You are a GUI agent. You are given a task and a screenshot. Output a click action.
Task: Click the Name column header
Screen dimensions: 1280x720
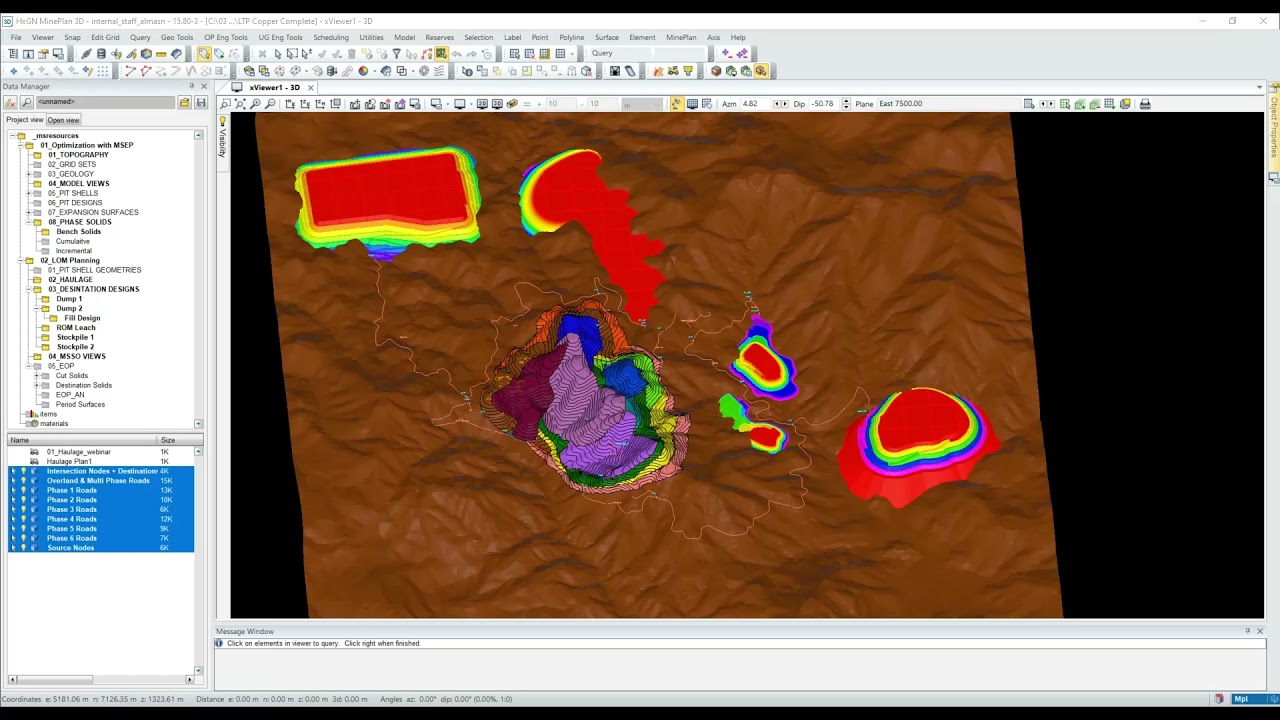[82, 440]
